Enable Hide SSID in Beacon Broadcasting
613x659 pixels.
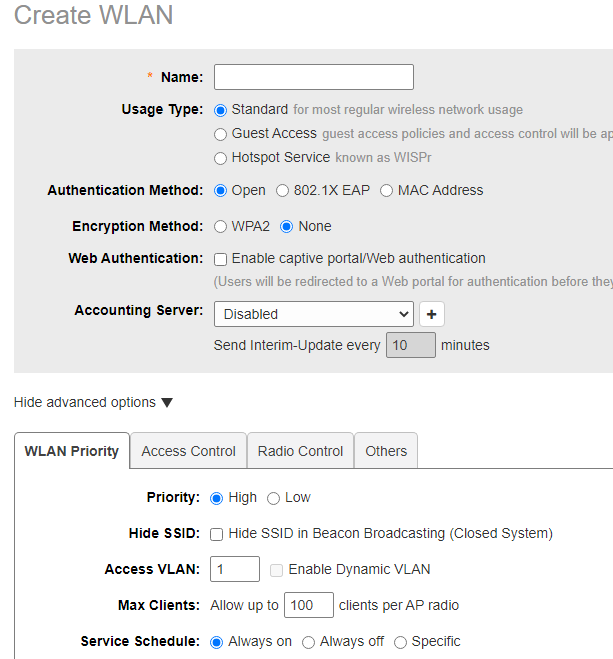pos(217,534)
